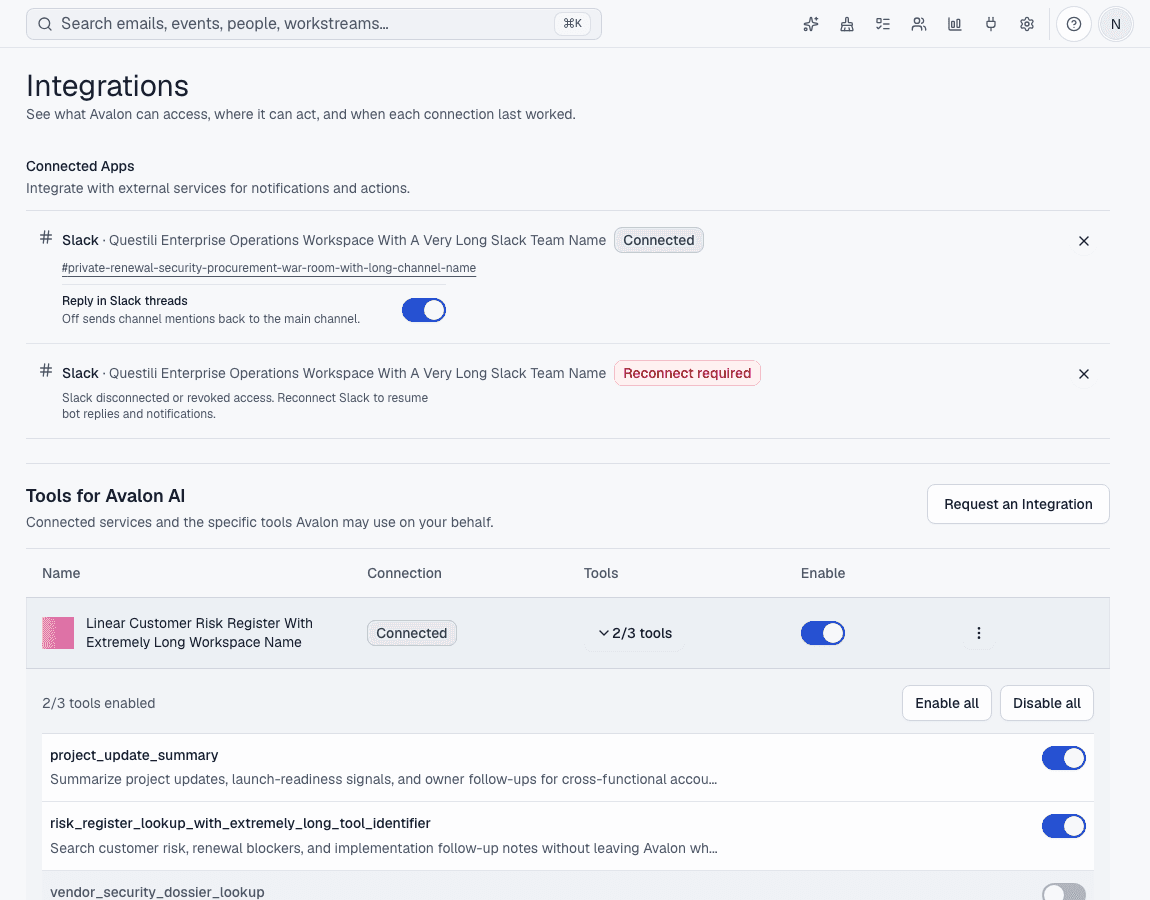This screenshot has height=900, width=1150.
Task: Disable the Linear Customer Risk Register integration toggle
Action: point(822,633)
